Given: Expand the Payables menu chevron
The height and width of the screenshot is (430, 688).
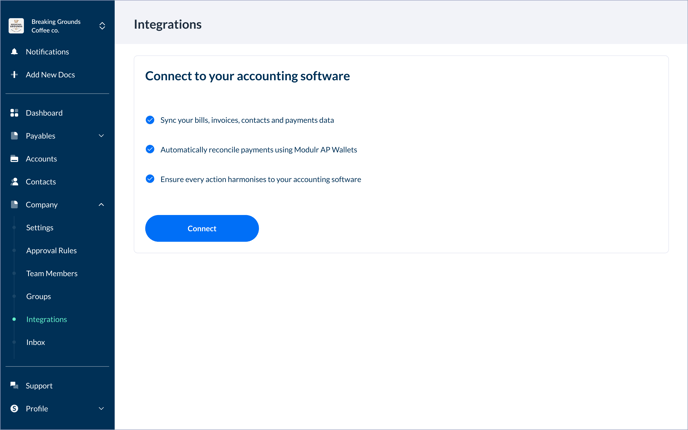Looking at the screenshot, I should (101, 136).
